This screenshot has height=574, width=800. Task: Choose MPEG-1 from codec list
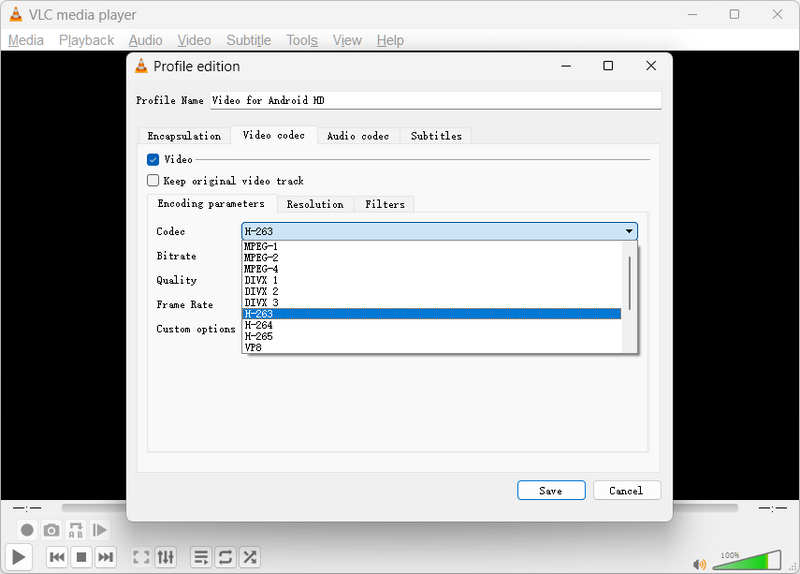pos(431,246)
